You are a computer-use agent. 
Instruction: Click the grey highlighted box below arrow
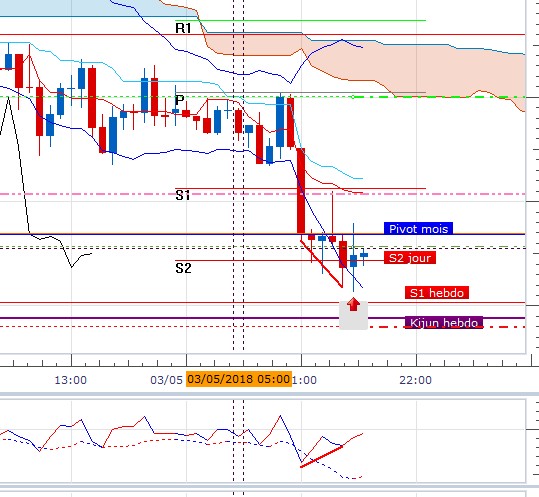tap(353, 316)
